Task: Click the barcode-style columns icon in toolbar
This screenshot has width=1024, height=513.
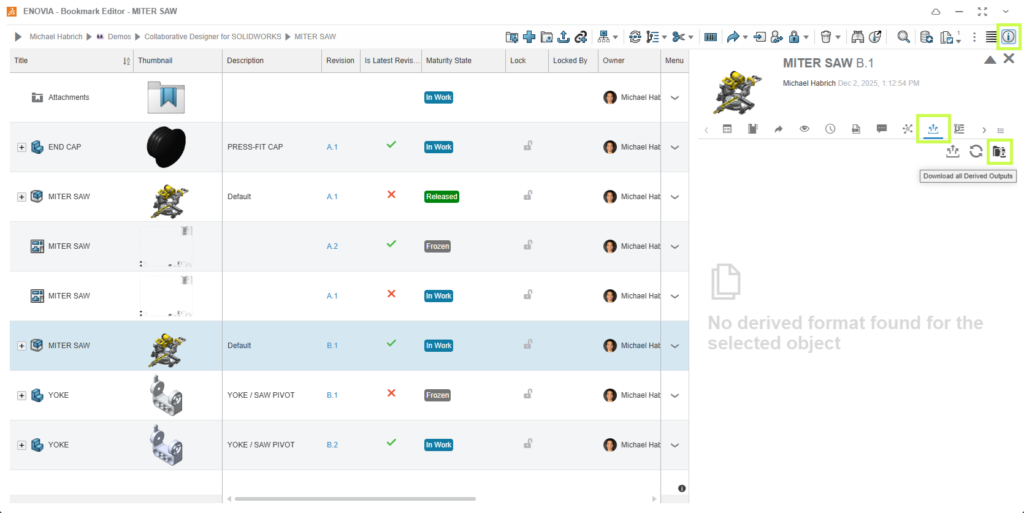Action: click(x=711, y=37)
